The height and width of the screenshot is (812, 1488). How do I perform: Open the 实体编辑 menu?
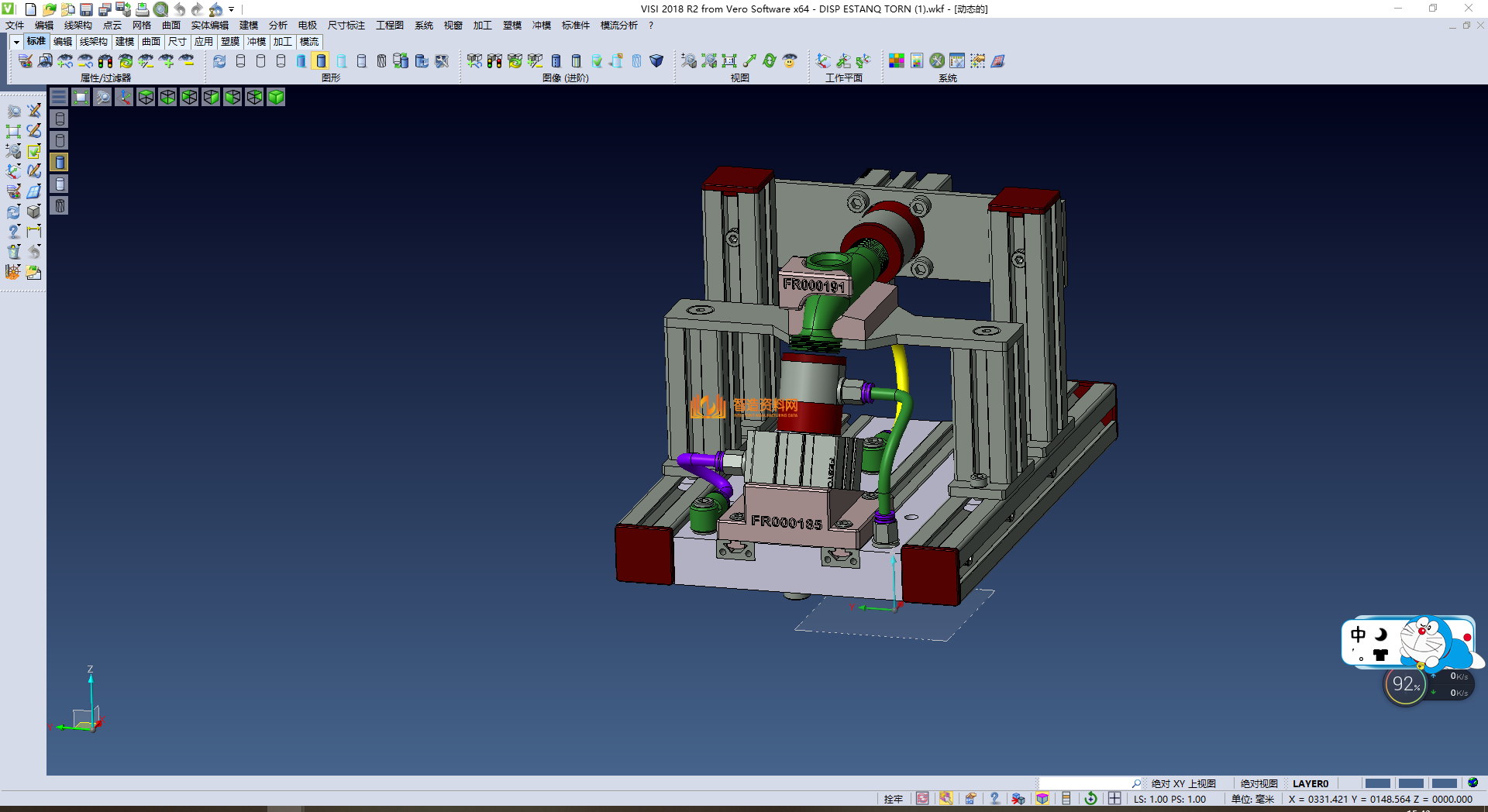point(209,26)
